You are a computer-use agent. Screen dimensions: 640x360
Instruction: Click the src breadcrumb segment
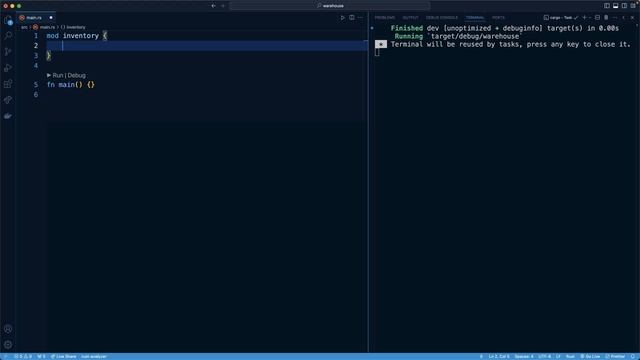(24, 27)
